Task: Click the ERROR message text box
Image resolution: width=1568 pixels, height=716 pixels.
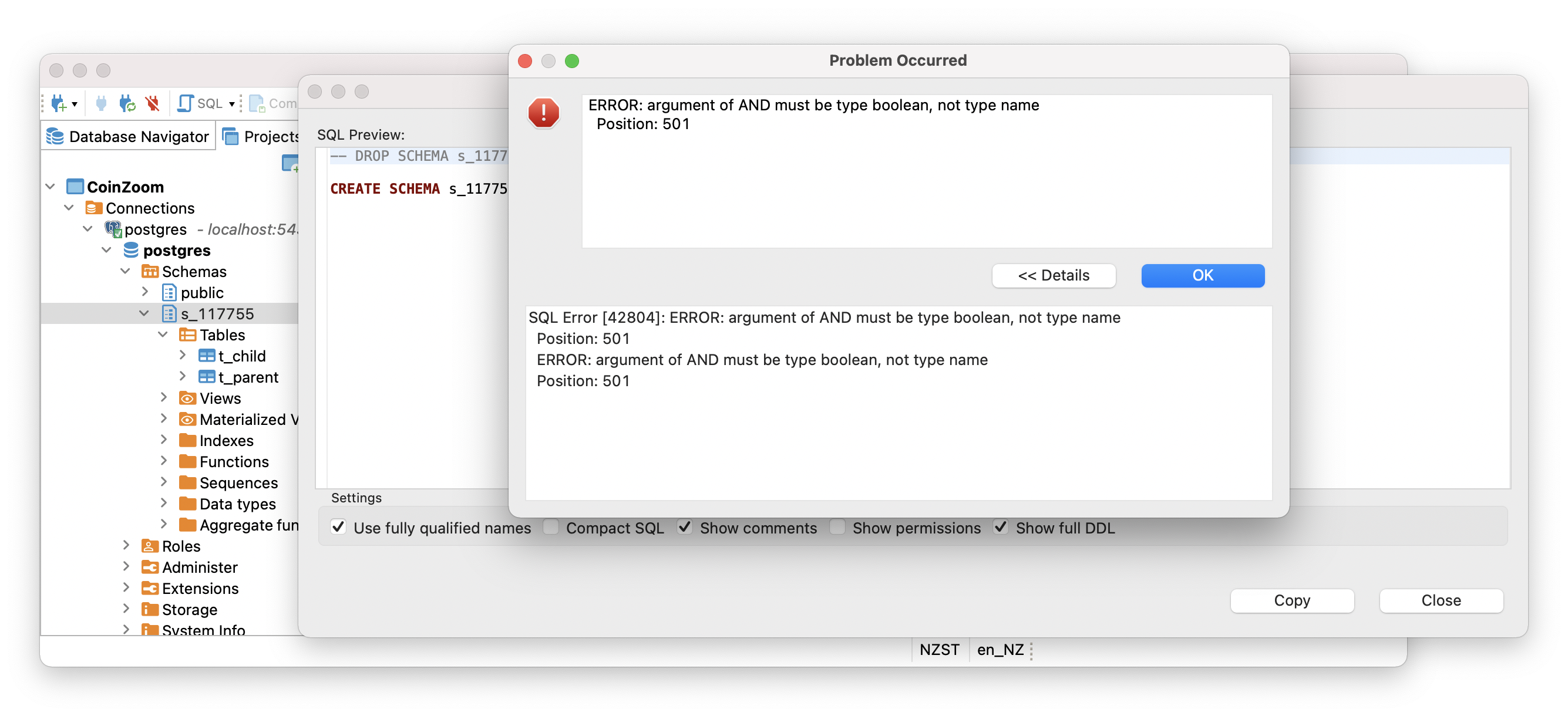Action: tap(927, 171)
